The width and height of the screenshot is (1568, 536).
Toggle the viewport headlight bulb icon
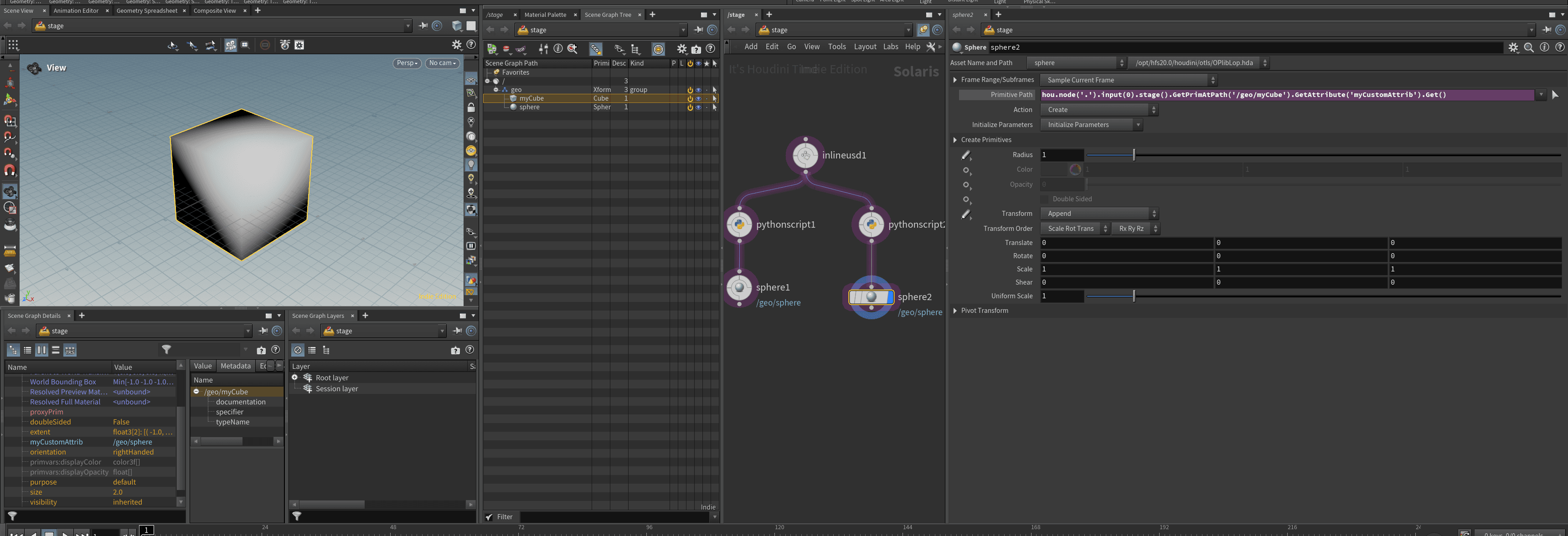470,164
